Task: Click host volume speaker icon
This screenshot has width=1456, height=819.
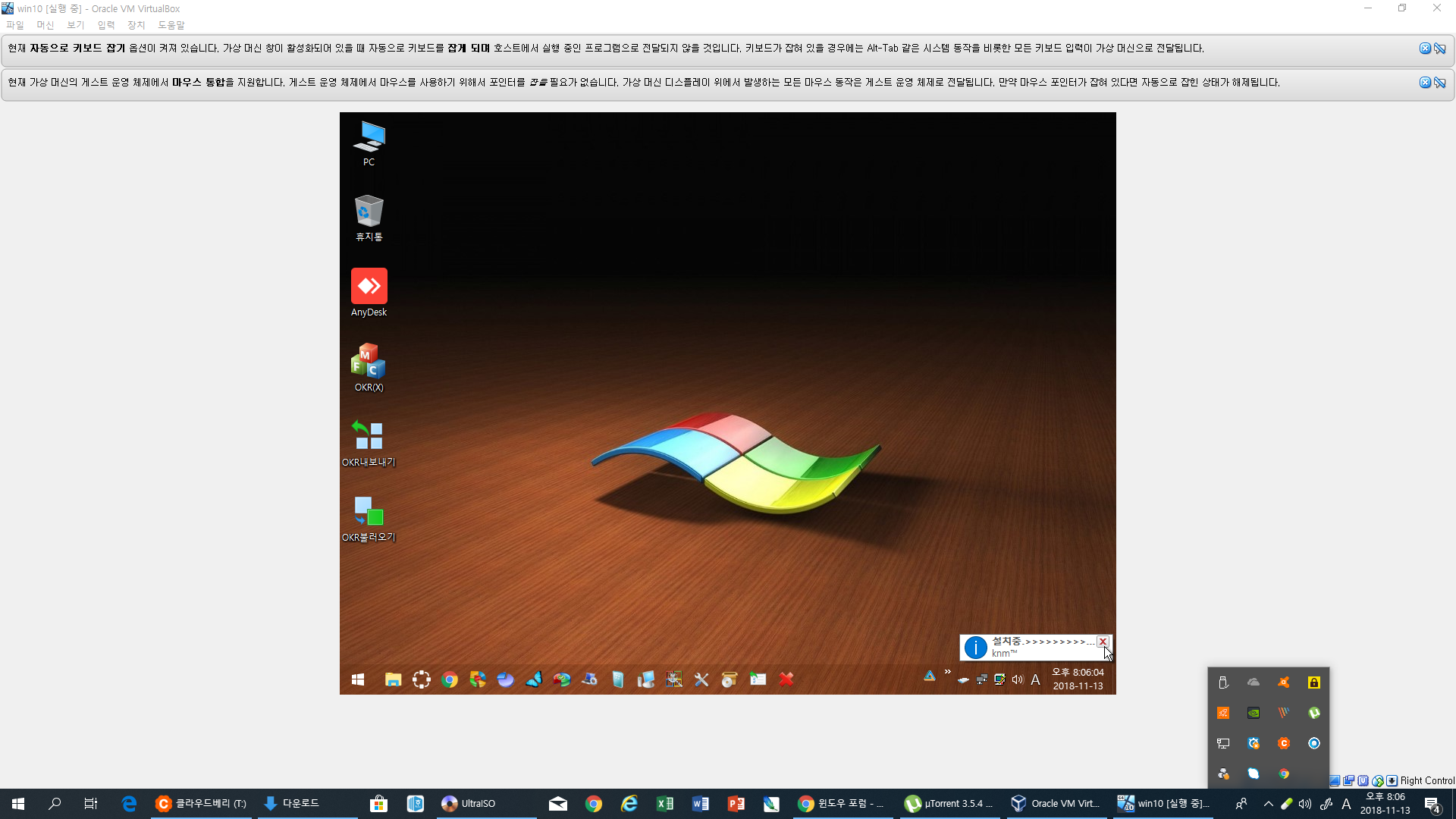Action: [x=1305, y=804]
